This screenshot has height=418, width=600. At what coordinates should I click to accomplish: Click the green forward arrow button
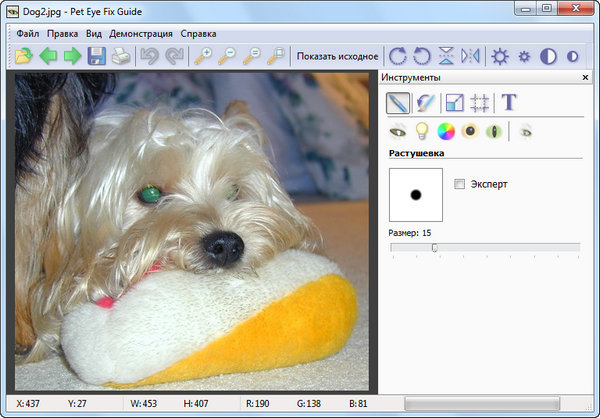click(72, 56)
